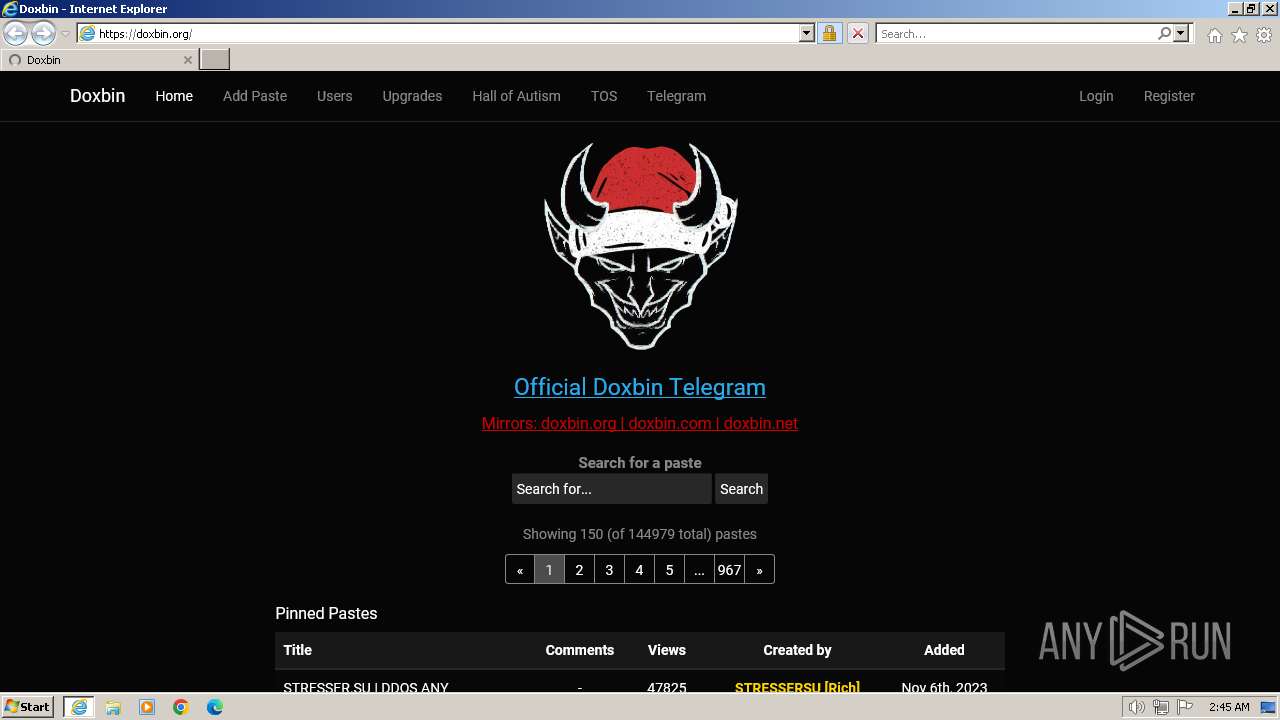This screenshot has height=720, width=1280.
Task: Click the security lock icon
Action: coord(829,34)
